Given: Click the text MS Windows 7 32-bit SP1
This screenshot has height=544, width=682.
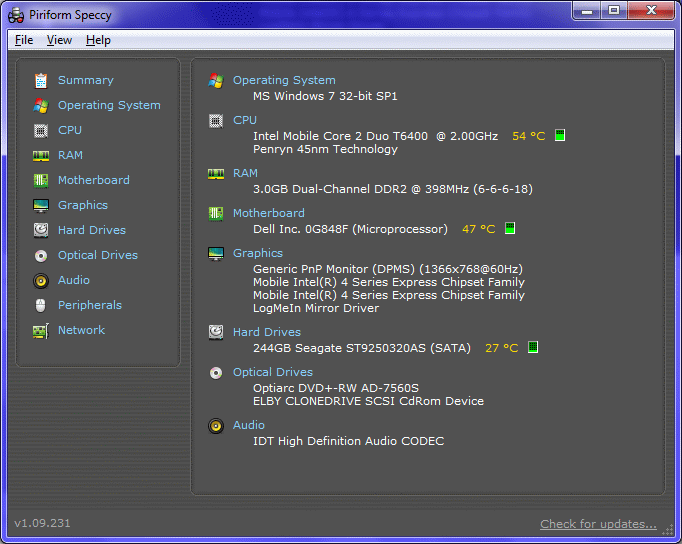Looking at the screenshot, I should point(325,97).
